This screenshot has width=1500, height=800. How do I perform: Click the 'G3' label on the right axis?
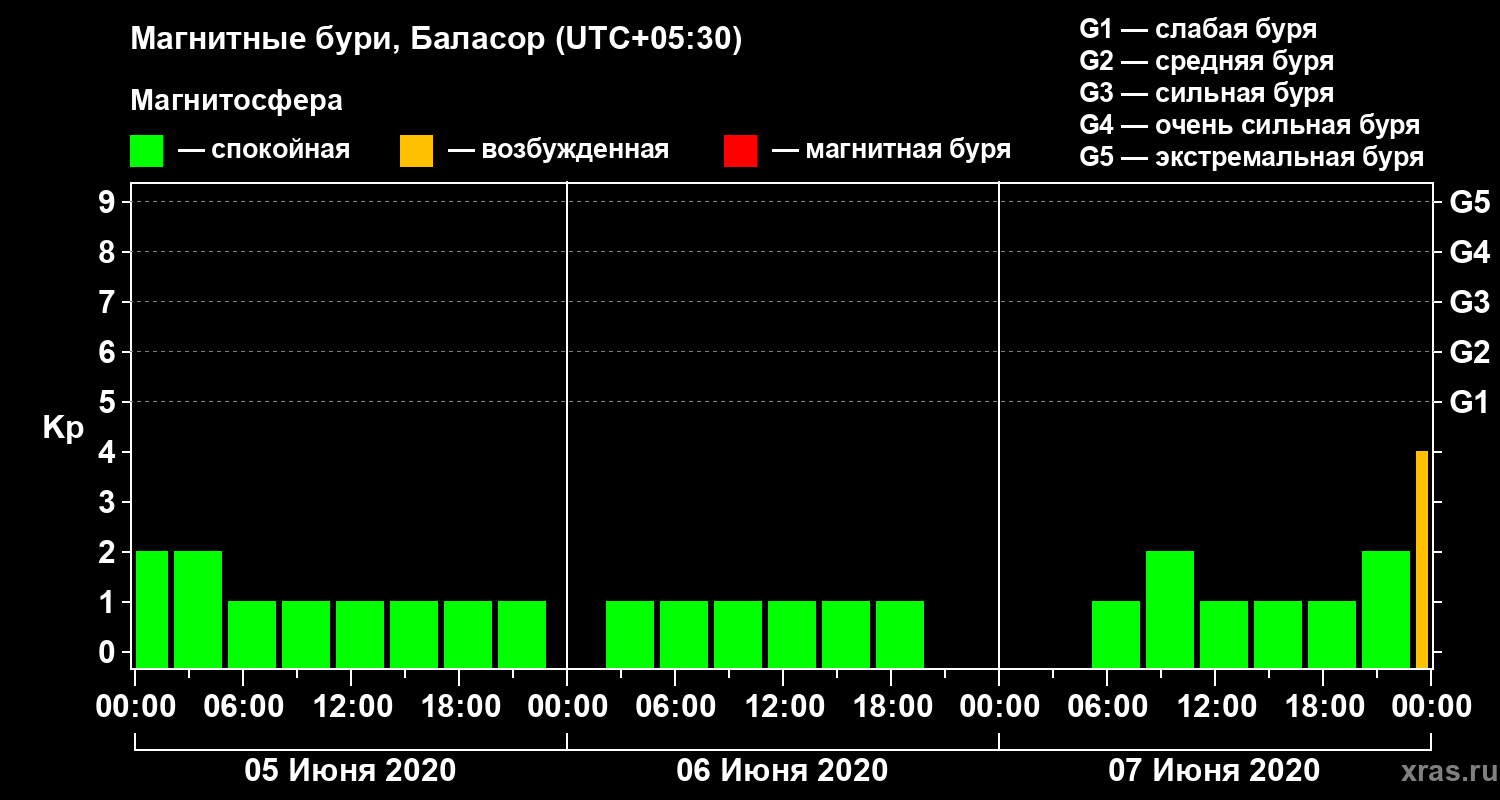click(x=1469, y=302)
